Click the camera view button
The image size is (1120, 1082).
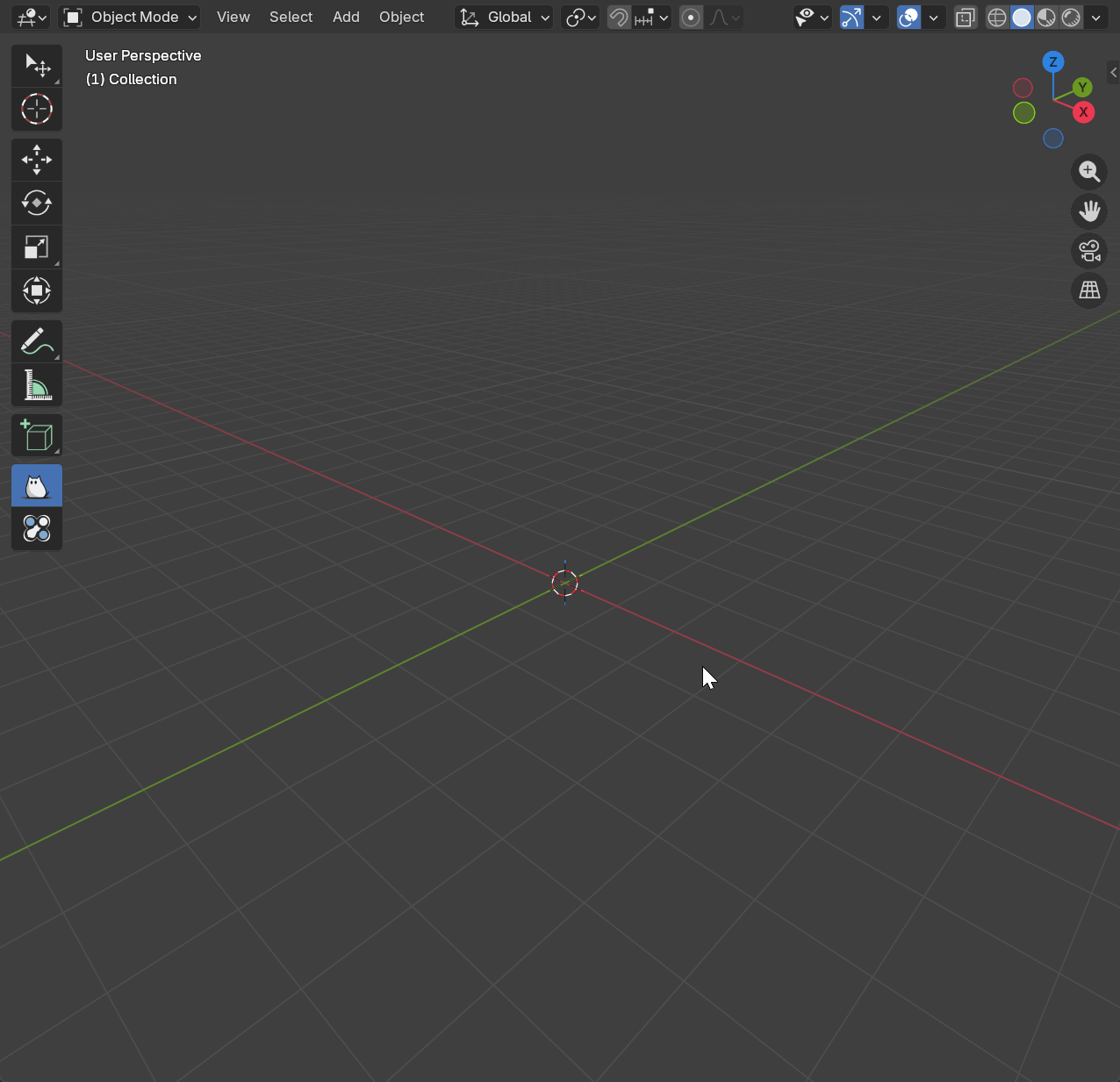pyautogui.click(x=1089, y=251)
